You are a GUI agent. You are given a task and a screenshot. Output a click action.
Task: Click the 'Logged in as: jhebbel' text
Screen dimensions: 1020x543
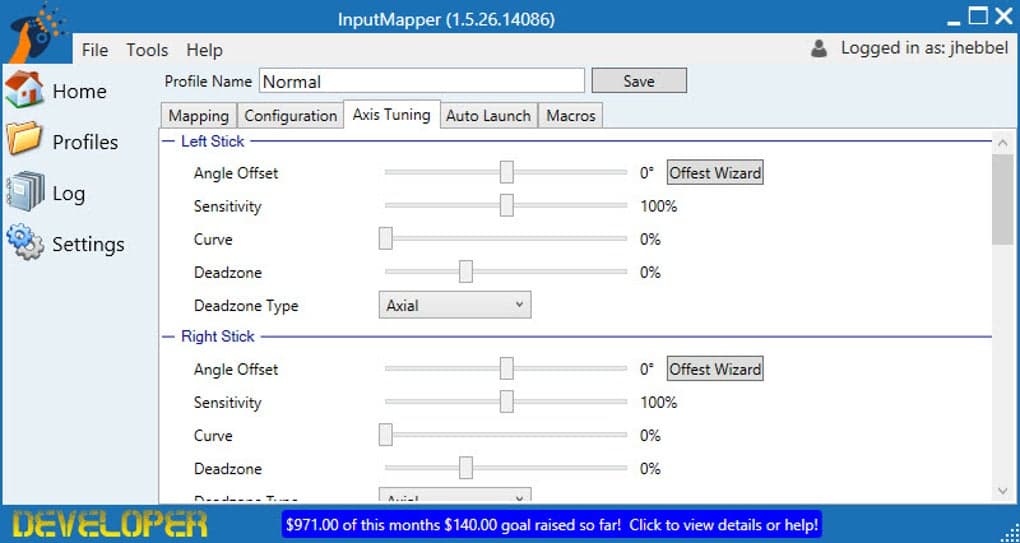coord(924,48)
